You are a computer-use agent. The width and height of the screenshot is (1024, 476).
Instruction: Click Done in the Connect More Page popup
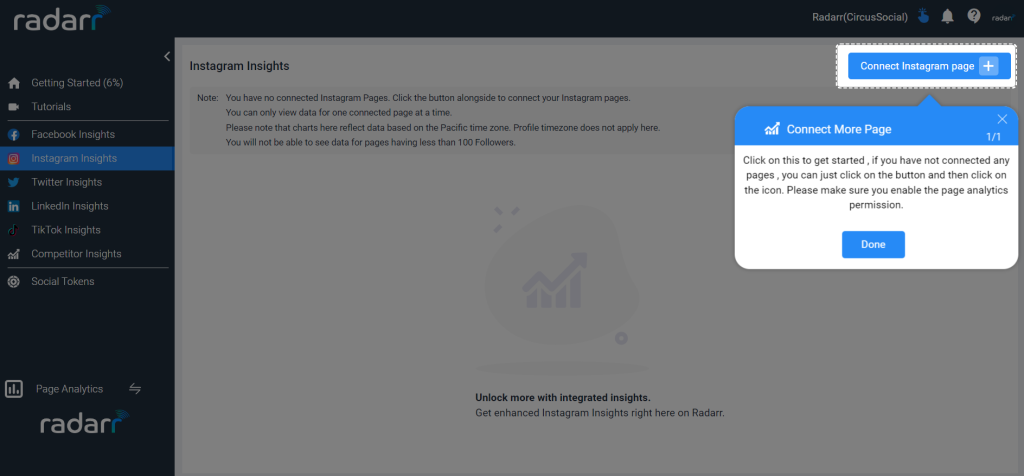tap(873, 244)
